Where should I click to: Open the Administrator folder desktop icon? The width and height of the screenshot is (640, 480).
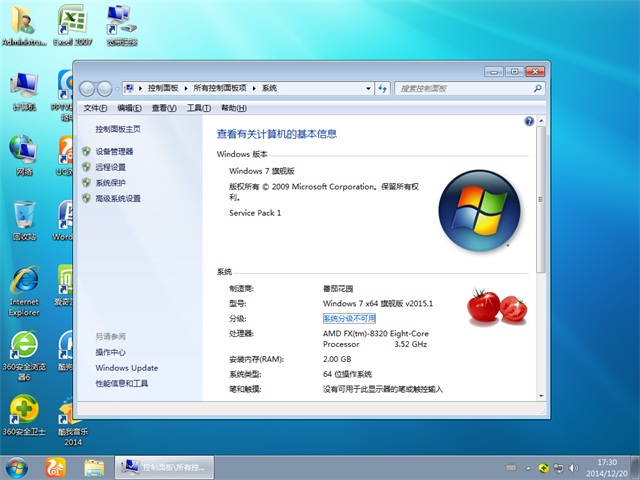24,25
